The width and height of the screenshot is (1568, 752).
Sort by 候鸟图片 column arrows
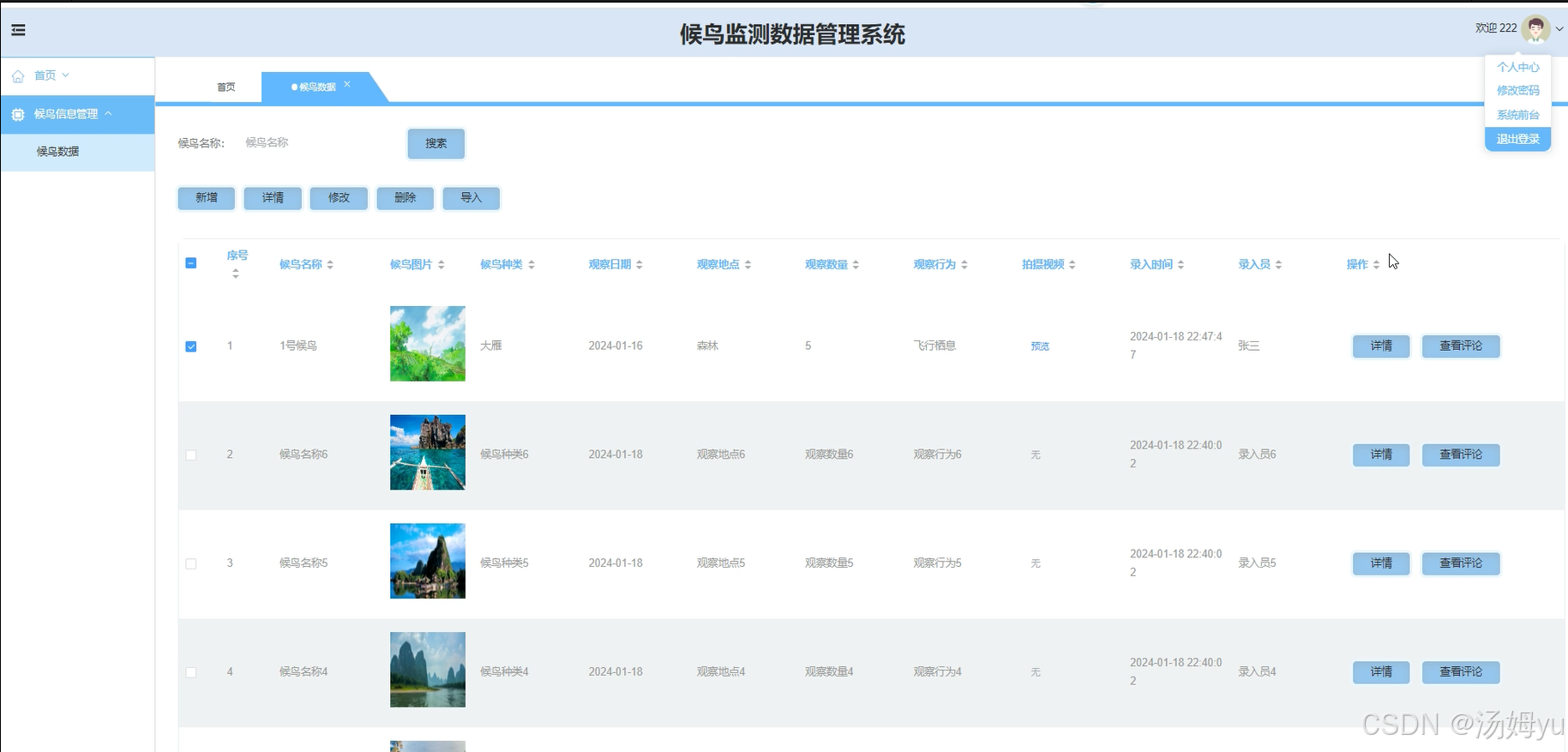(x=441, y=265)
